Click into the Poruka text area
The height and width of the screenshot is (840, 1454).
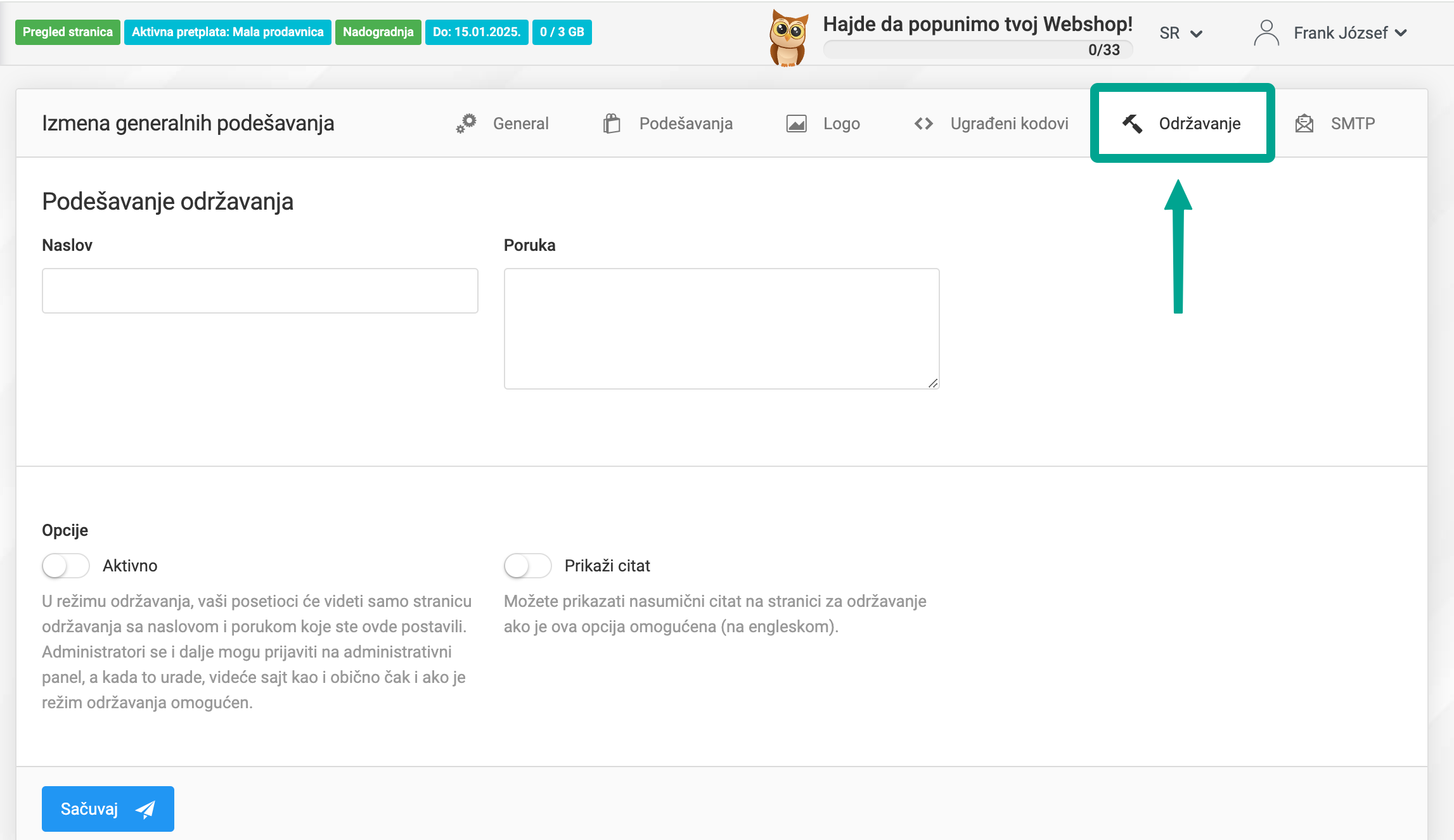721,329
